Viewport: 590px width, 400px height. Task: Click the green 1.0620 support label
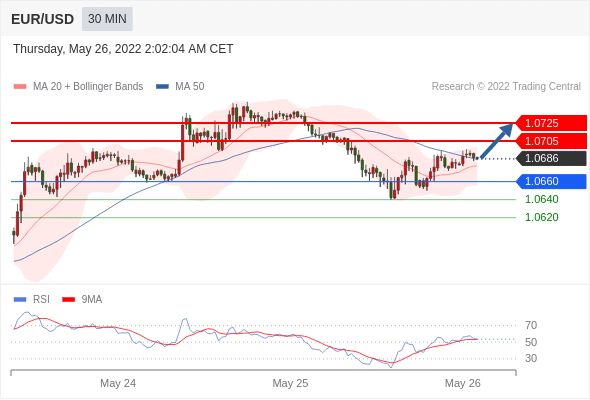click(542, 217)
